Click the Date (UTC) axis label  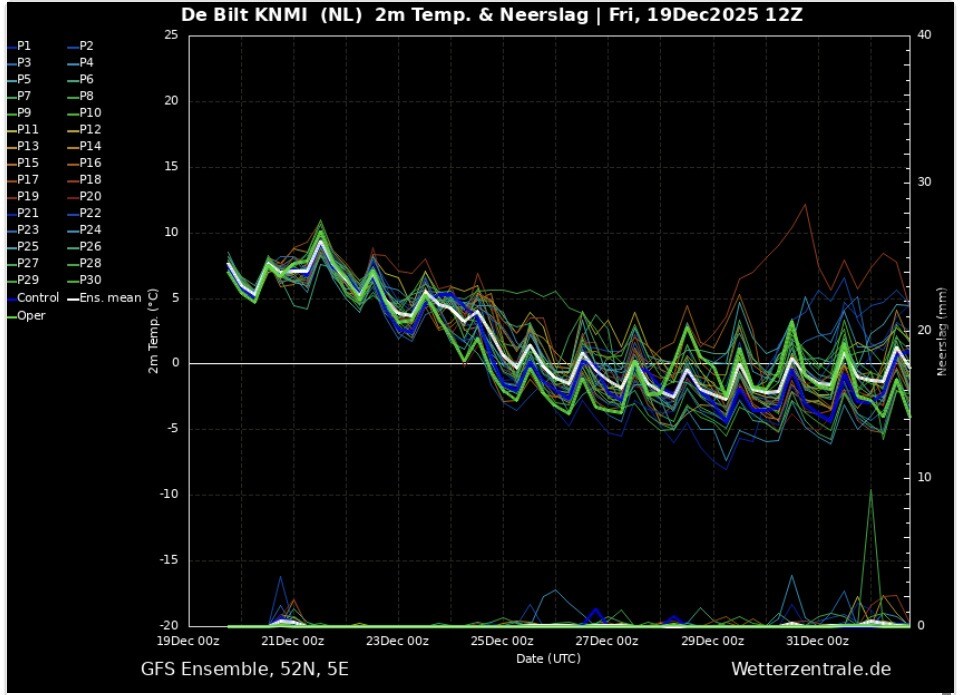tap(548, 659)
